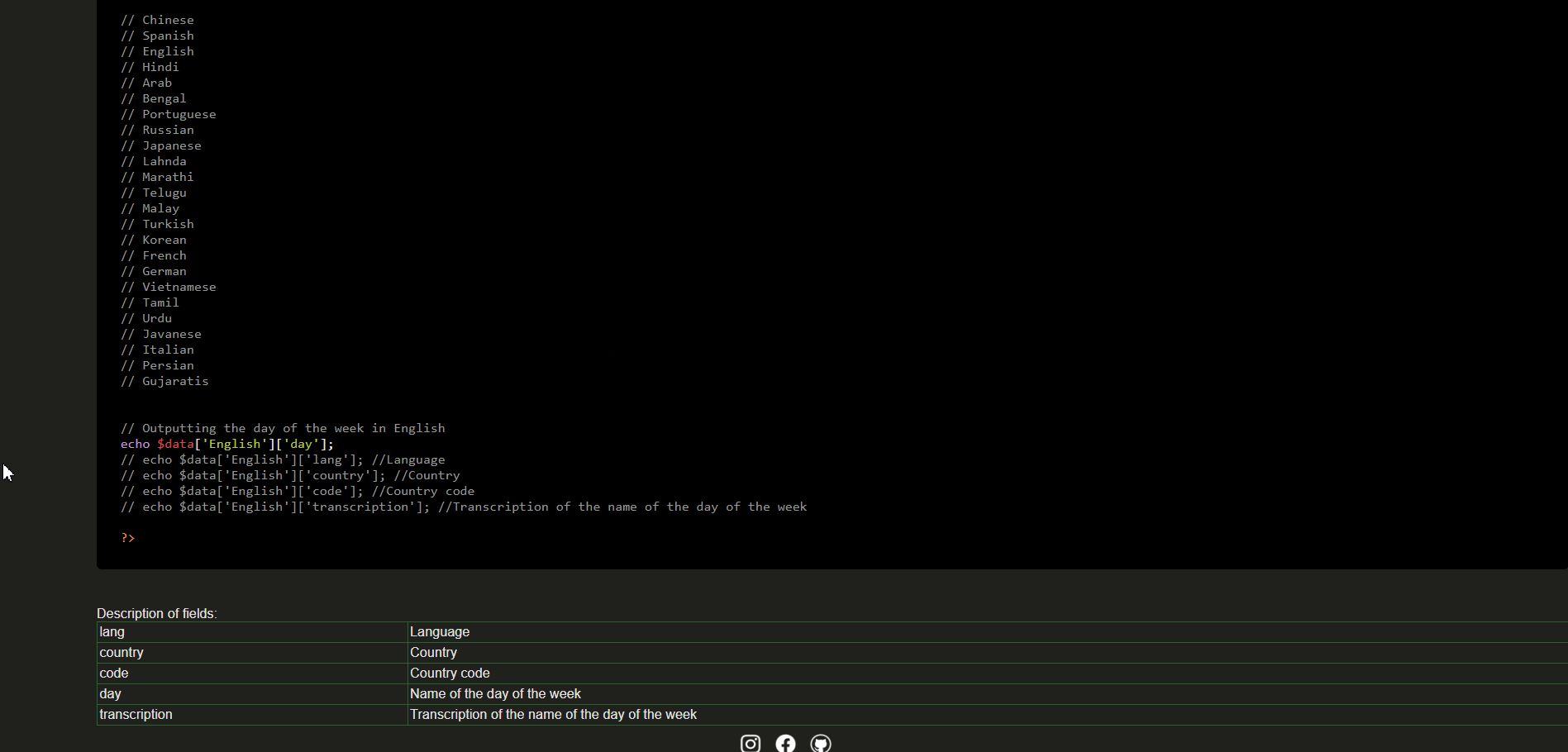Click the '// Arab' comment line
The height and width of the screenshot is (752, 1568).
coord(146,83)
